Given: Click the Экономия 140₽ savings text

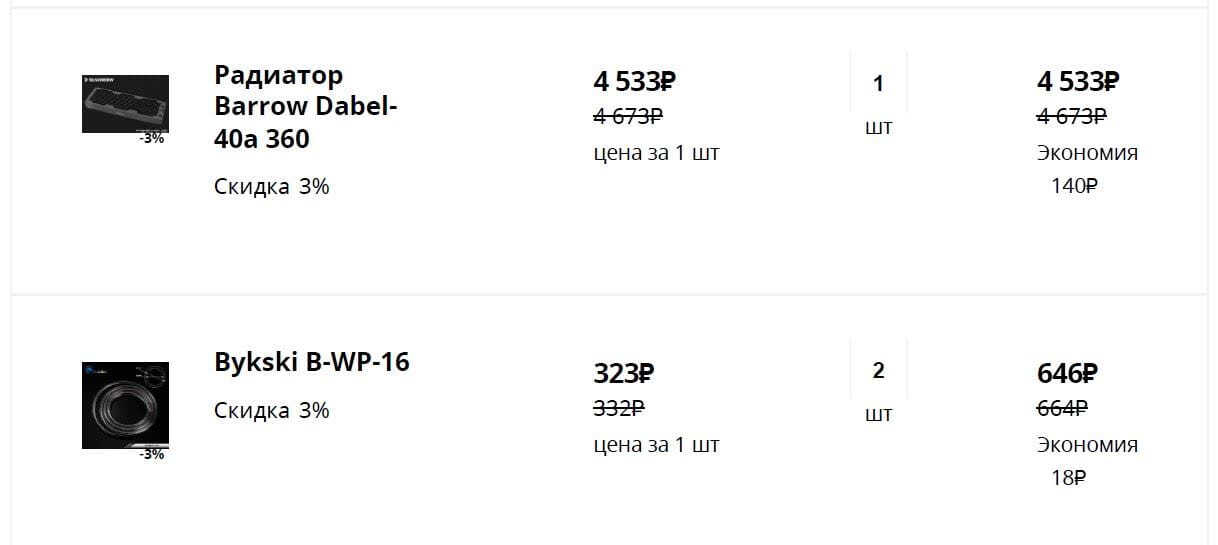Looking at the screenshot, I should click(x=1086, y=169).
